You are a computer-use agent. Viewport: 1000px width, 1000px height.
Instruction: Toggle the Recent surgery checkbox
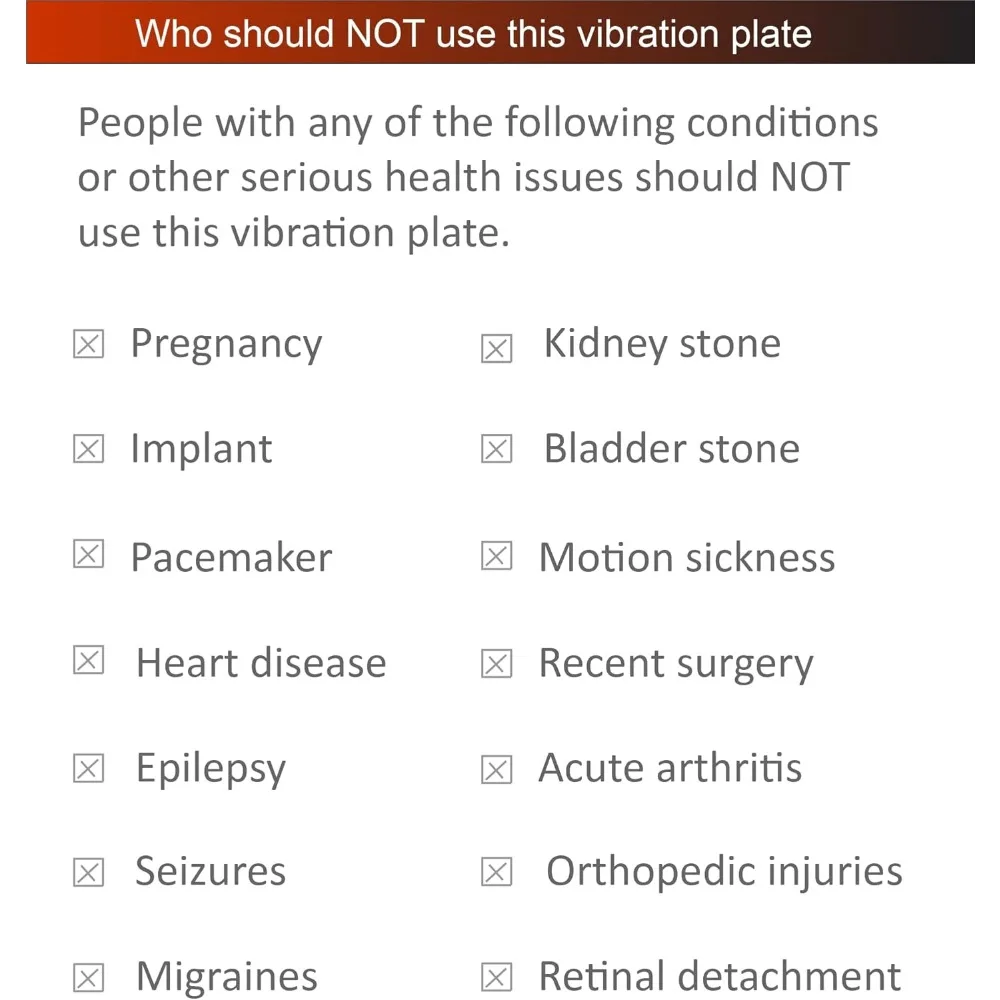tap(497, 665)
